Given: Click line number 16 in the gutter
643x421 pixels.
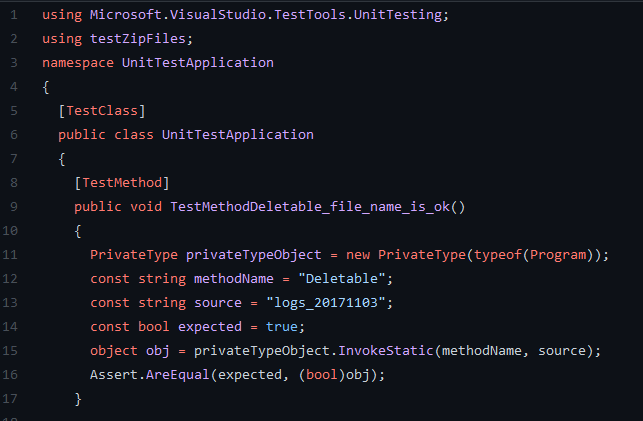Looking at the screenshot, I should (10, 375).
